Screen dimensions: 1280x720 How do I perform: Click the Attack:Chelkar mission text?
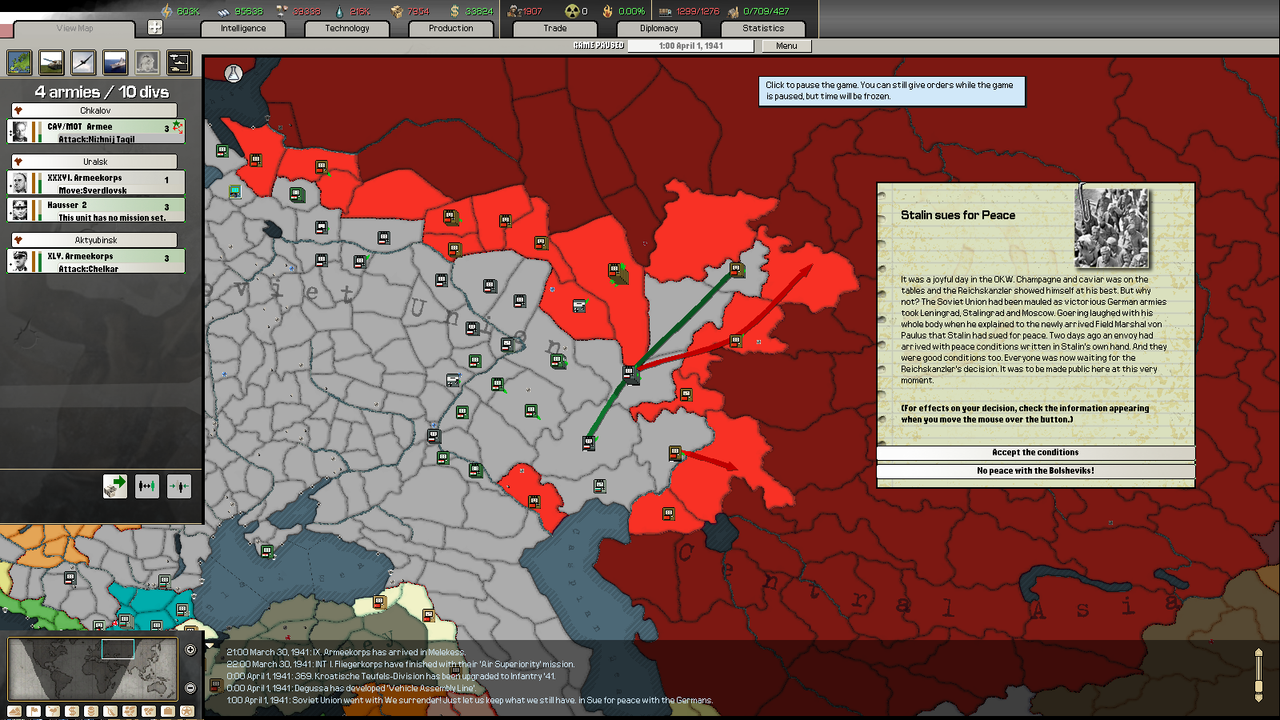pyautogui.click(x=88, y=268)
